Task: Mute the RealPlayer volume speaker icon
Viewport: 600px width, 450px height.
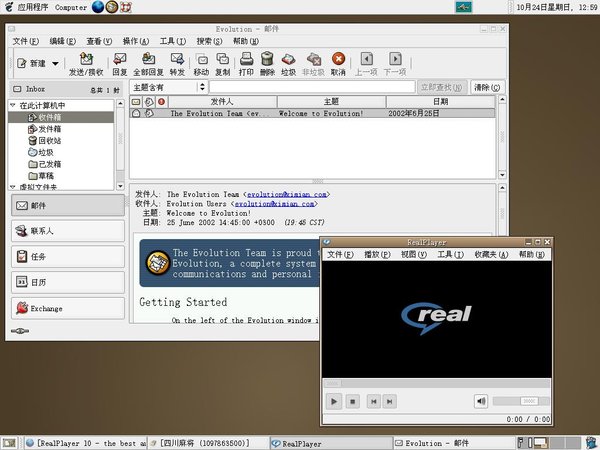Action: pos(480,401)
